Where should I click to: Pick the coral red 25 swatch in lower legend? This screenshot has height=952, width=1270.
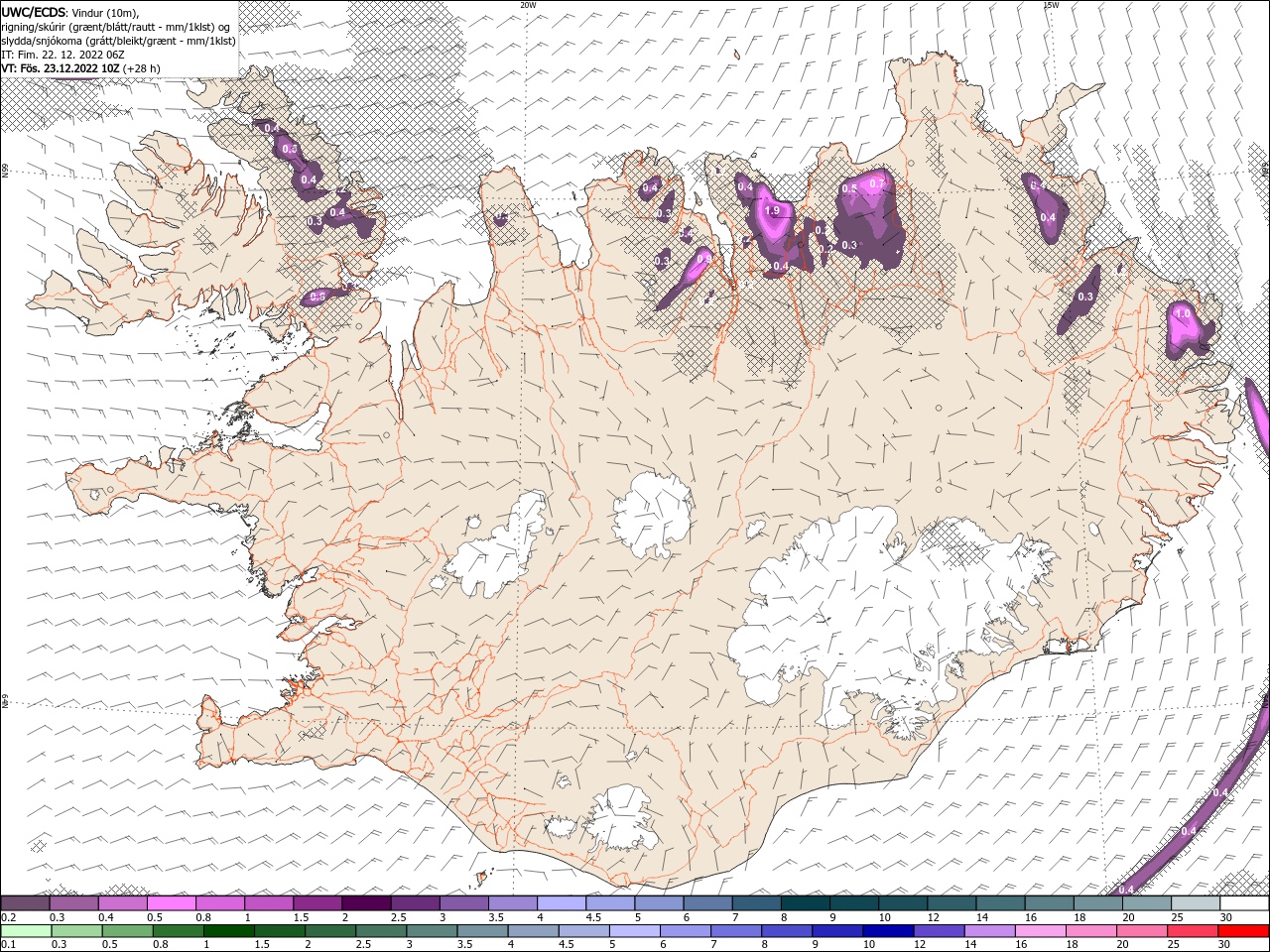(x=1193, y=931)
